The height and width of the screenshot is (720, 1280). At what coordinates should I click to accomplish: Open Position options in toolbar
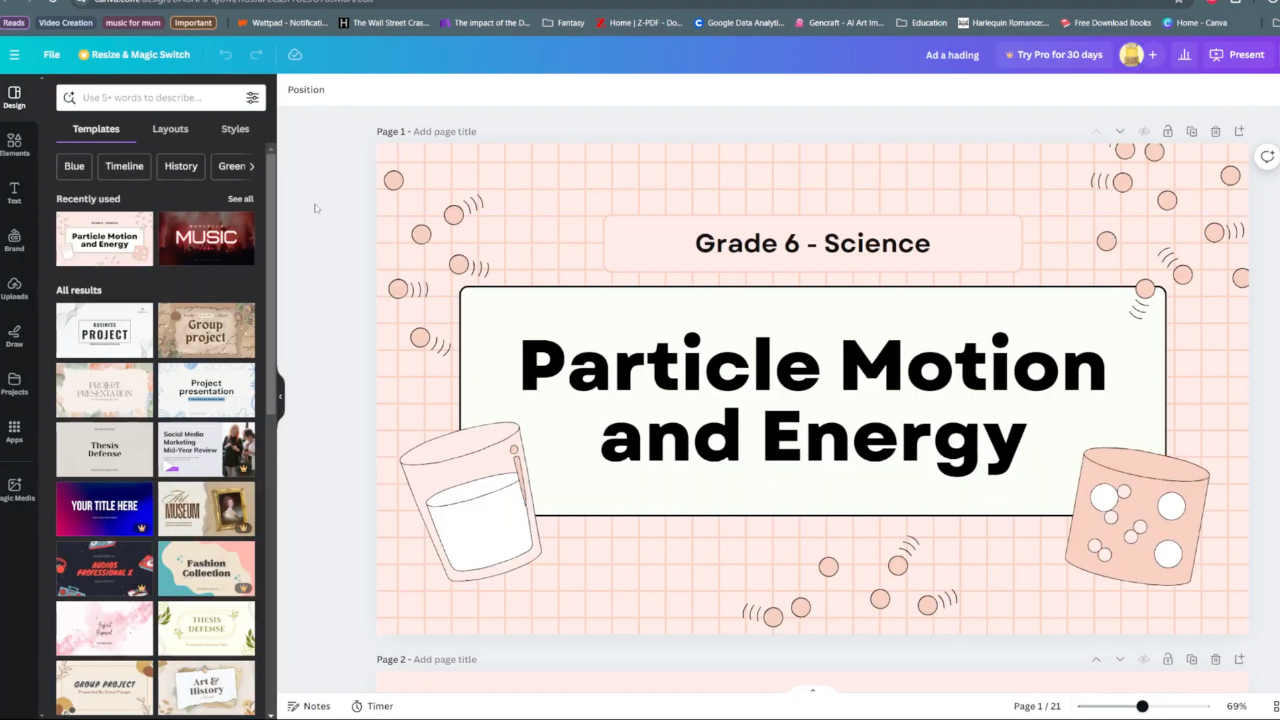pos(306,90)
